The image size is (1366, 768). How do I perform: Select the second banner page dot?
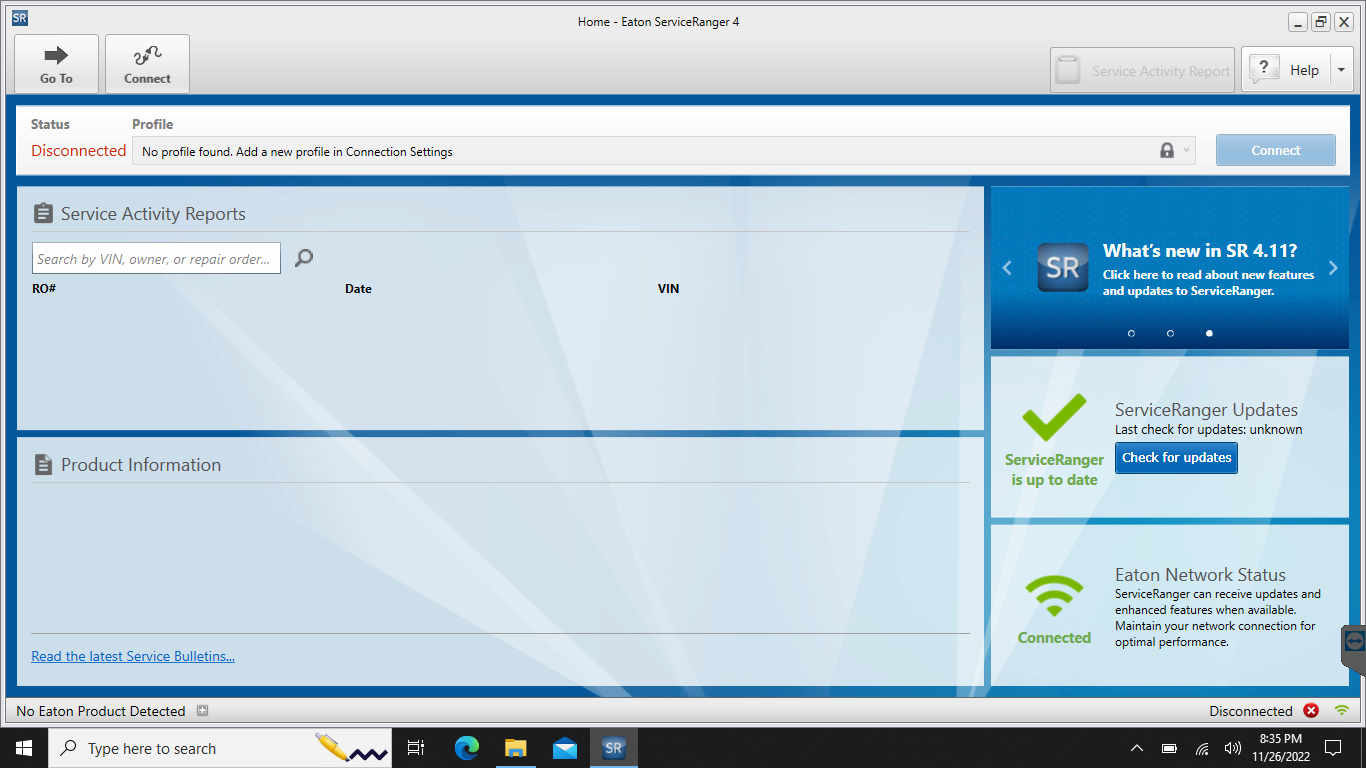(x=1170, y=333)
